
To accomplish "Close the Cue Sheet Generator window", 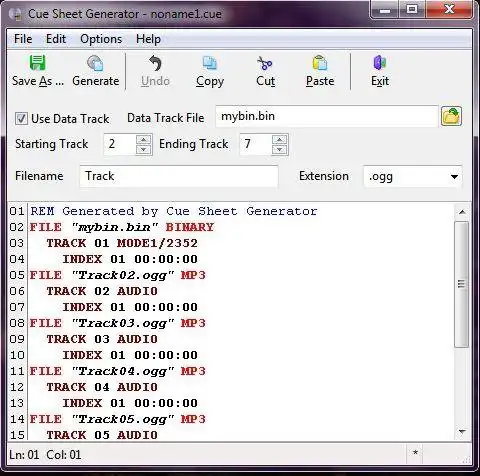I will click(449, 10).
